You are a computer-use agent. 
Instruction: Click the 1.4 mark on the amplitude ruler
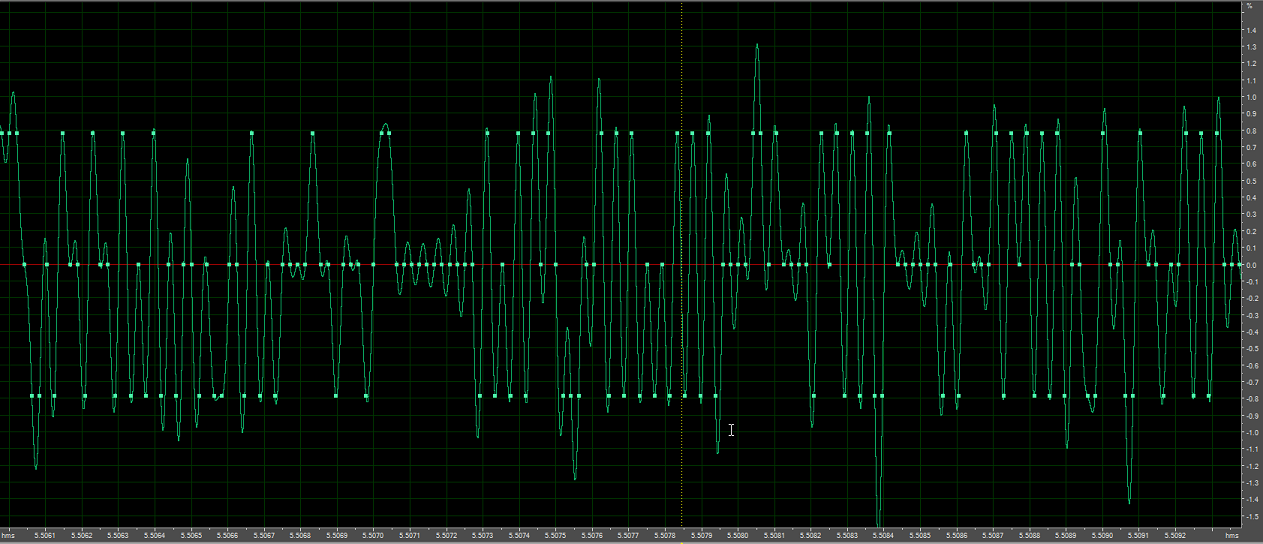[x=1250, y=31]
